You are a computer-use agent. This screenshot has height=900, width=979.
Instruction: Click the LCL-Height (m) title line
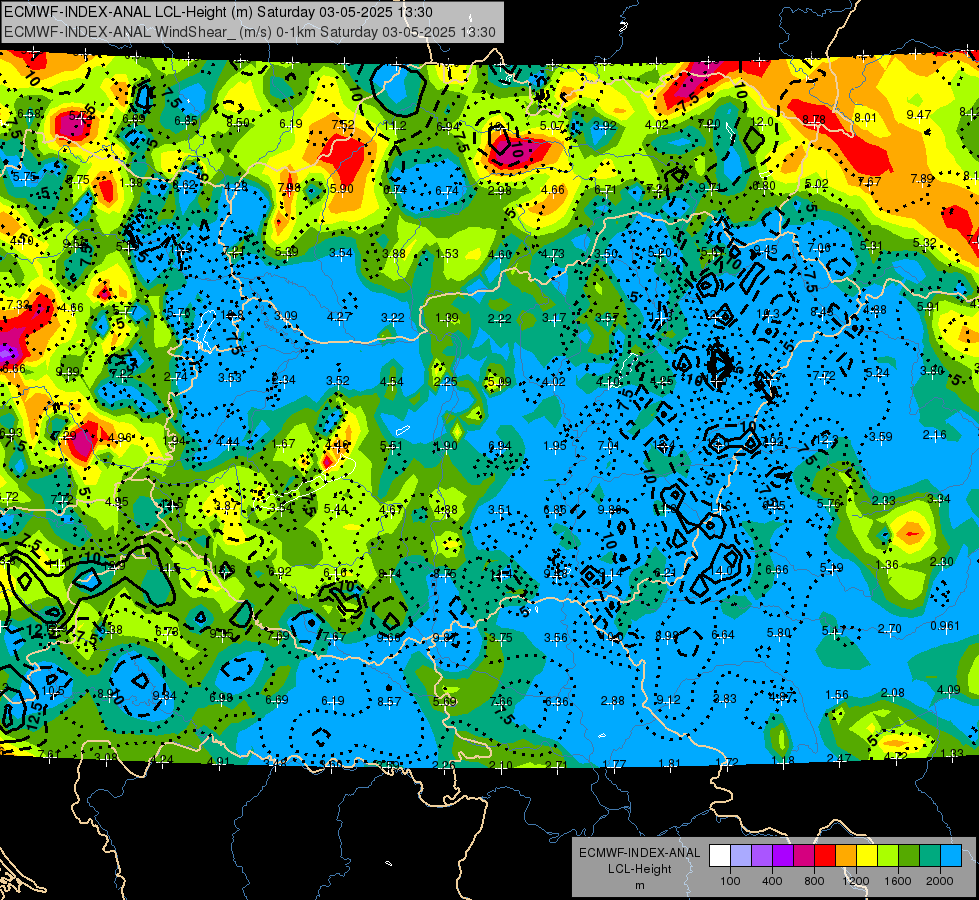coord(218,12)
